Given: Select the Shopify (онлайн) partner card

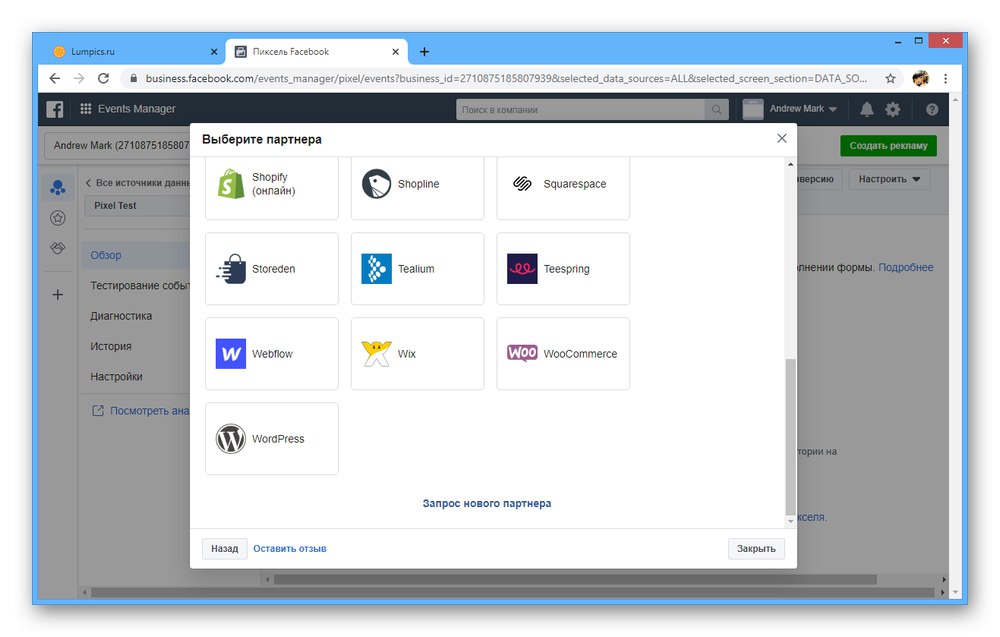Looking at the screenshot, I should [x=272, y=187].
